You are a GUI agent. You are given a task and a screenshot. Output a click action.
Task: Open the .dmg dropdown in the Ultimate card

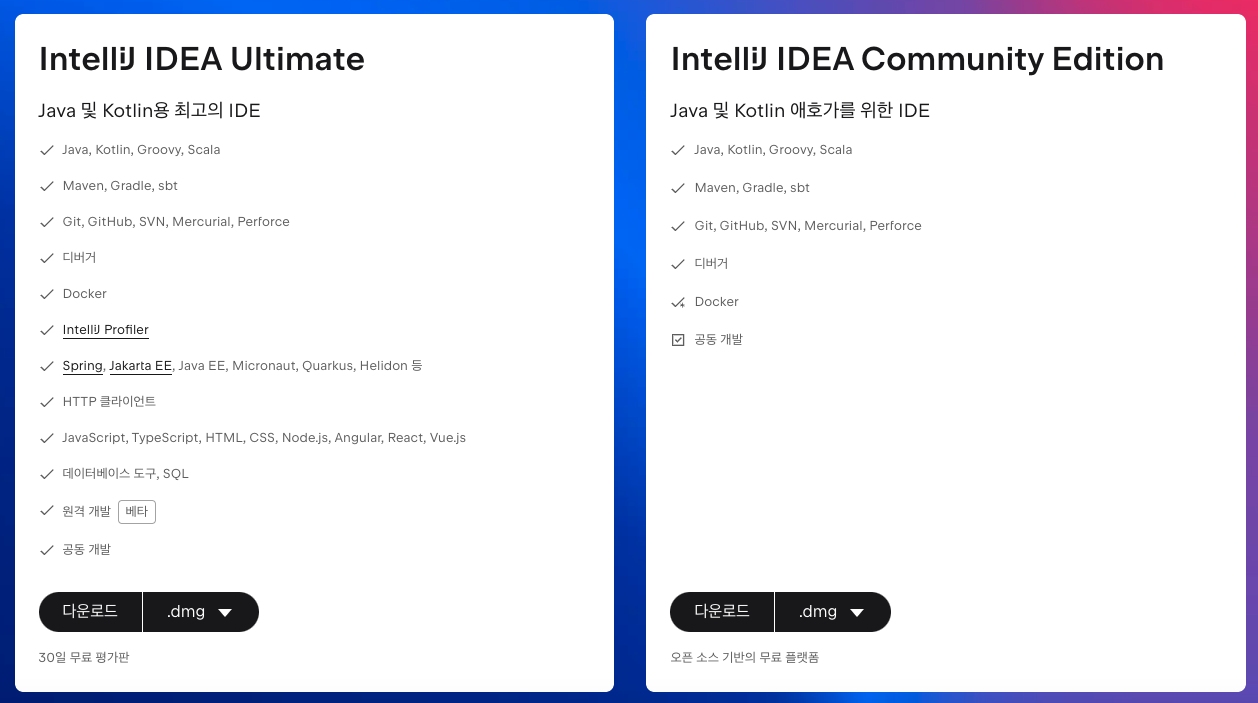tap(201, 612)
